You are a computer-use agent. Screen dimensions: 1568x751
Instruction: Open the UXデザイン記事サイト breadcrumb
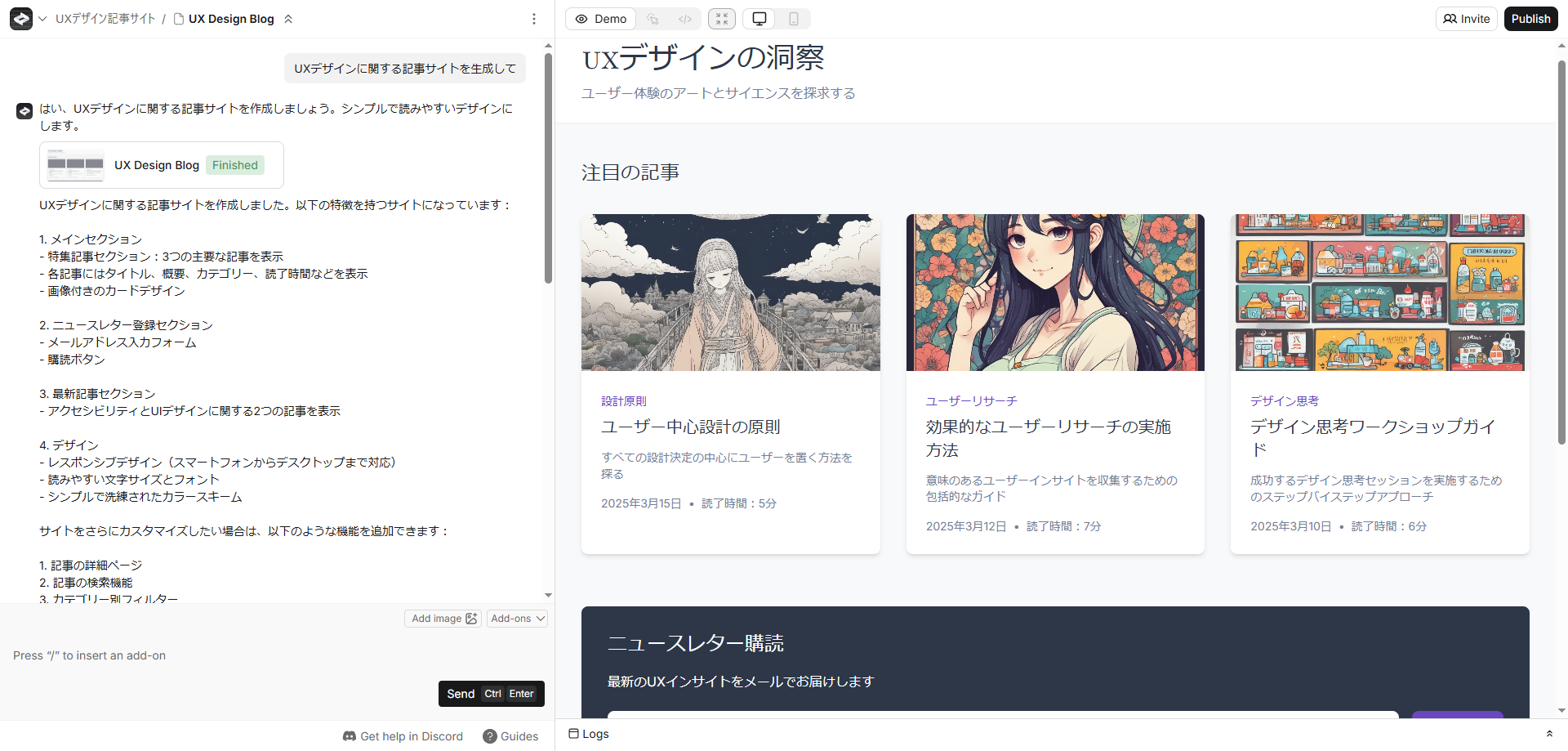click(x=105, y=19)
